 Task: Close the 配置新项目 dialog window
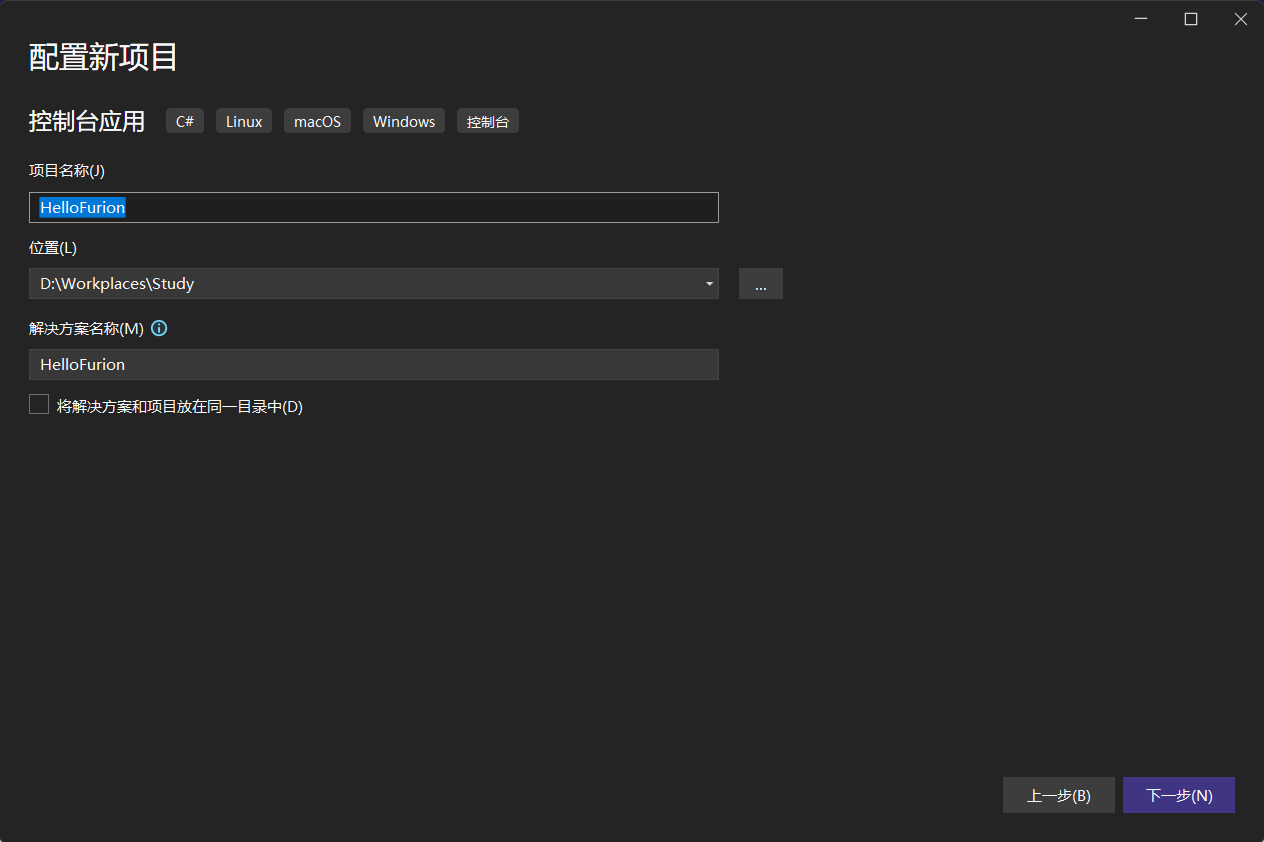coord(1240,19)
